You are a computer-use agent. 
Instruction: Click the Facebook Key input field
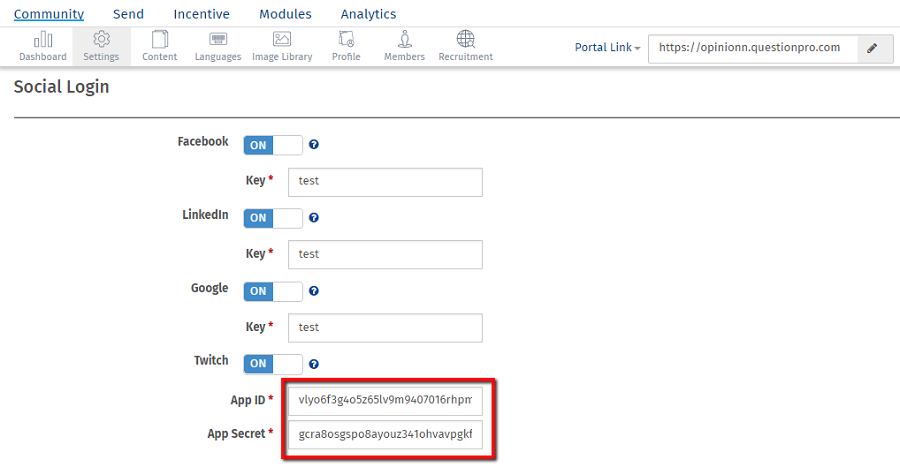click(385, 182)
